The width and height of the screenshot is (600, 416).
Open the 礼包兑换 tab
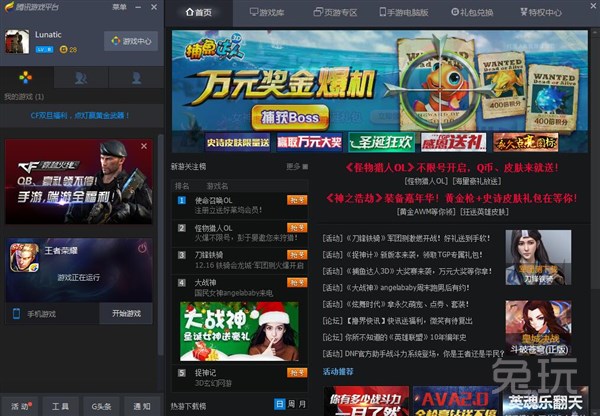(472, 12)
